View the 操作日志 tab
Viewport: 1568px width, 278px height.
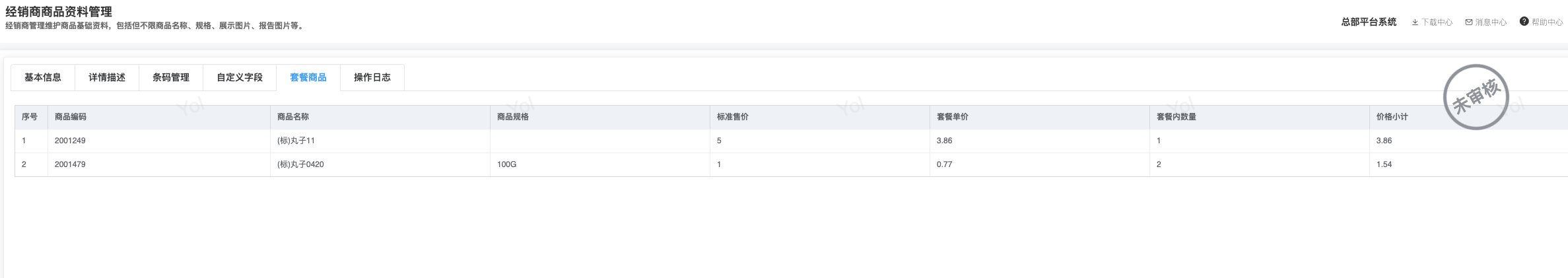tap(372, 77)
